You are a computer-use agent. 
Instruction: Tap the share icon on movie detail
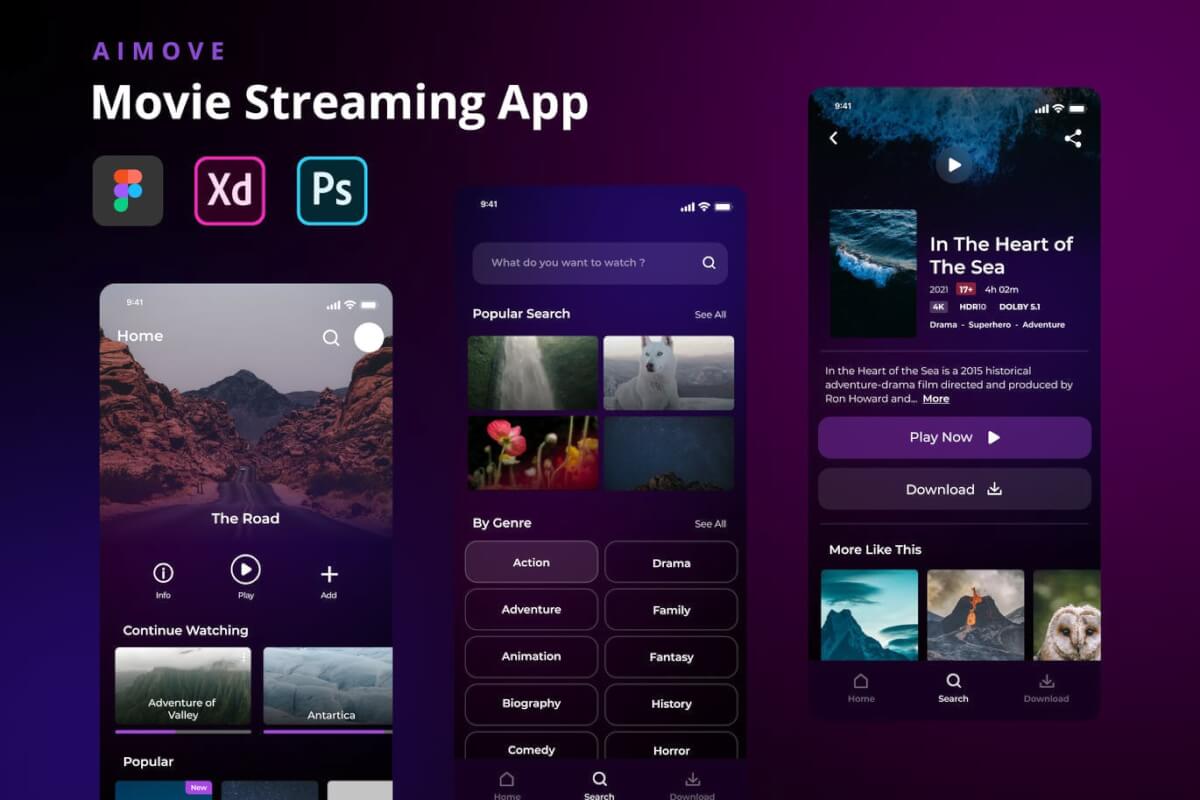click(1073, 139)
